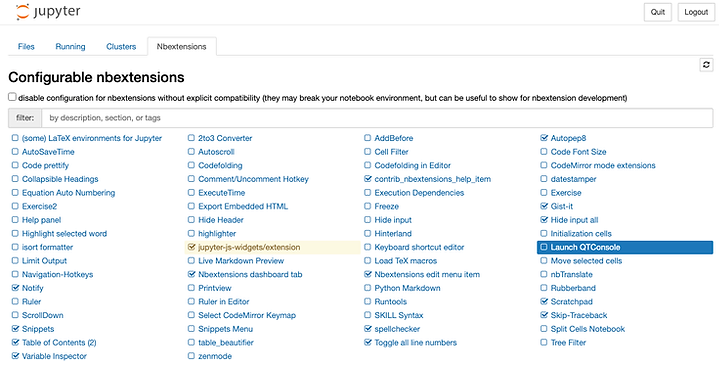Open Ruler in Editor extension
Viewport: 719px width, 371px height.
pyautogui.click(x=224, y=301)
